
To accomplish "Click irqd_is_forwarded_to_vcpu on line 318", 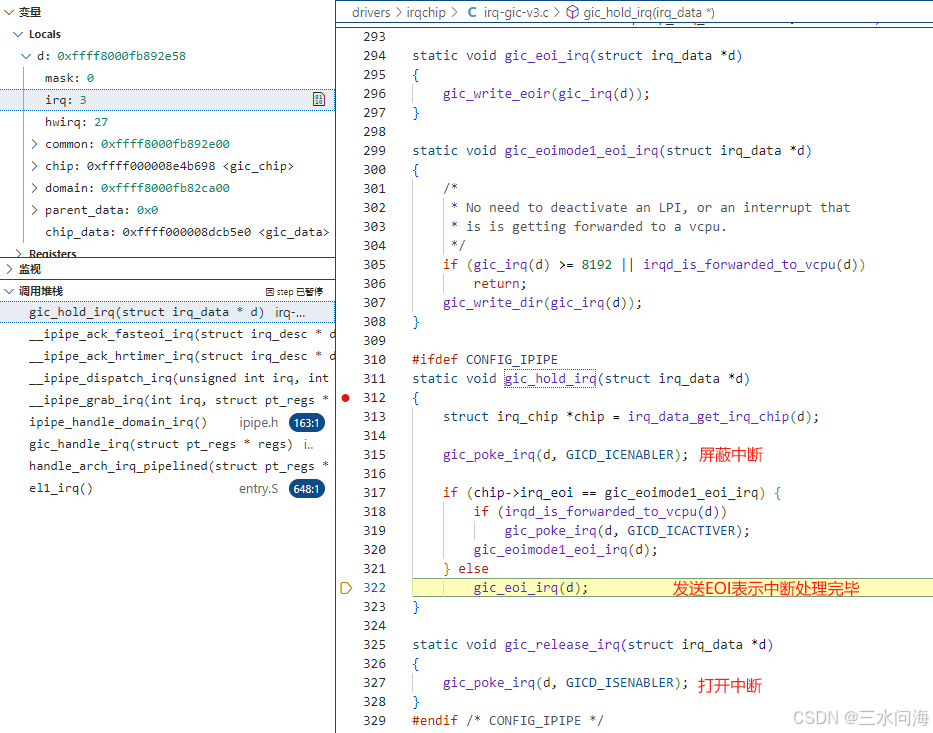I will [601, 512].
